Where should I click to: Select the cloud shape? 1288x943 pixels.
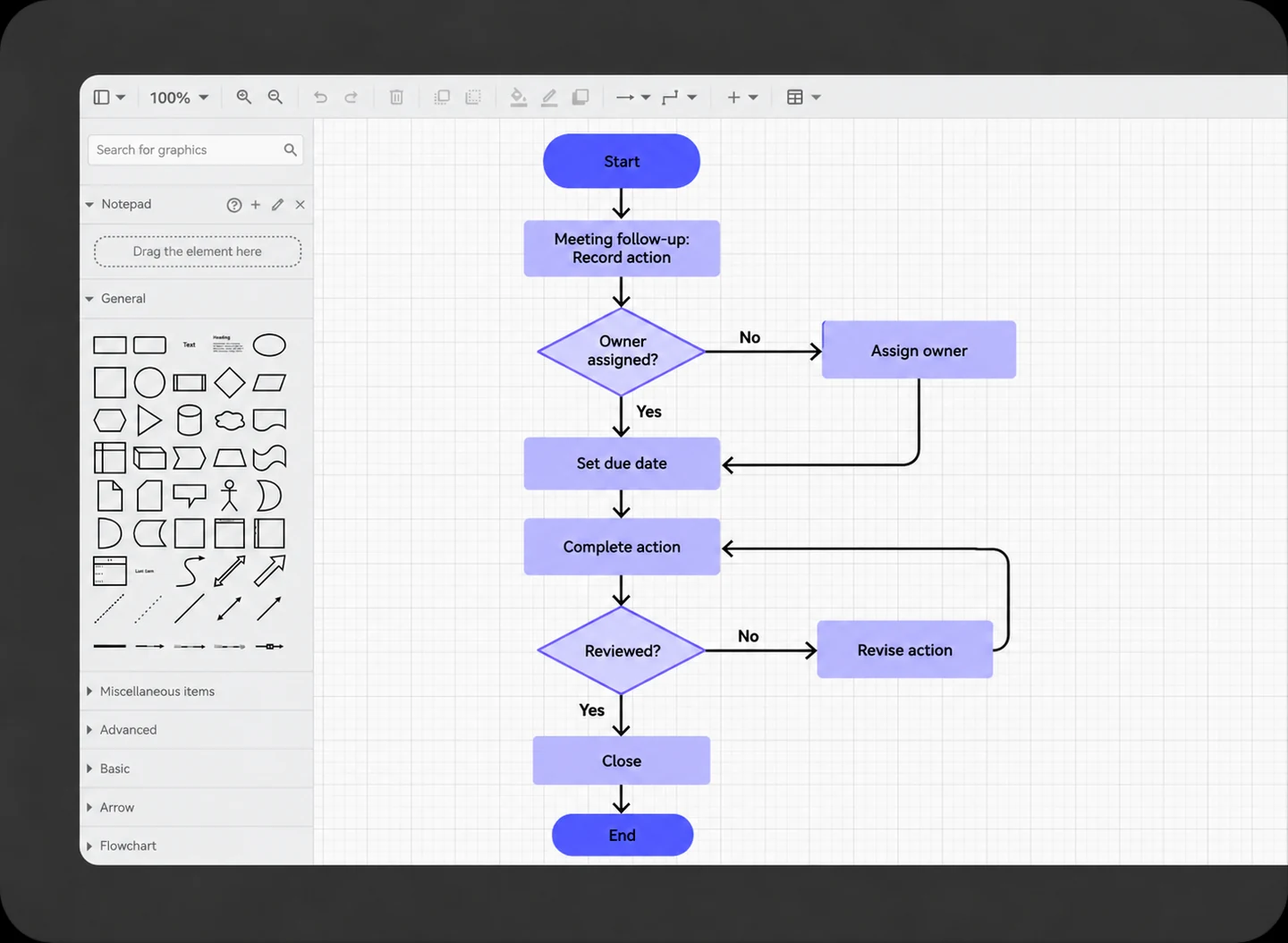tap(230, 421)
